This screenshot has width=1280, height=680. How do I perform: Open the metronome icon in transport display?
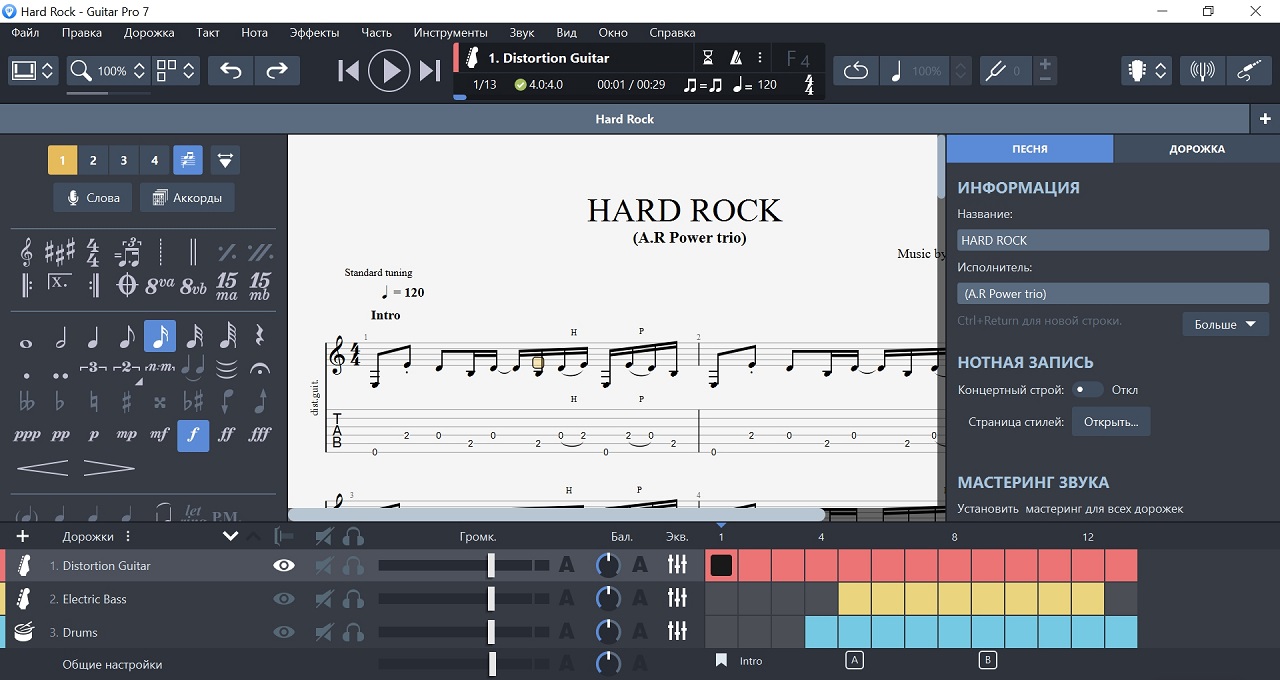735,58
